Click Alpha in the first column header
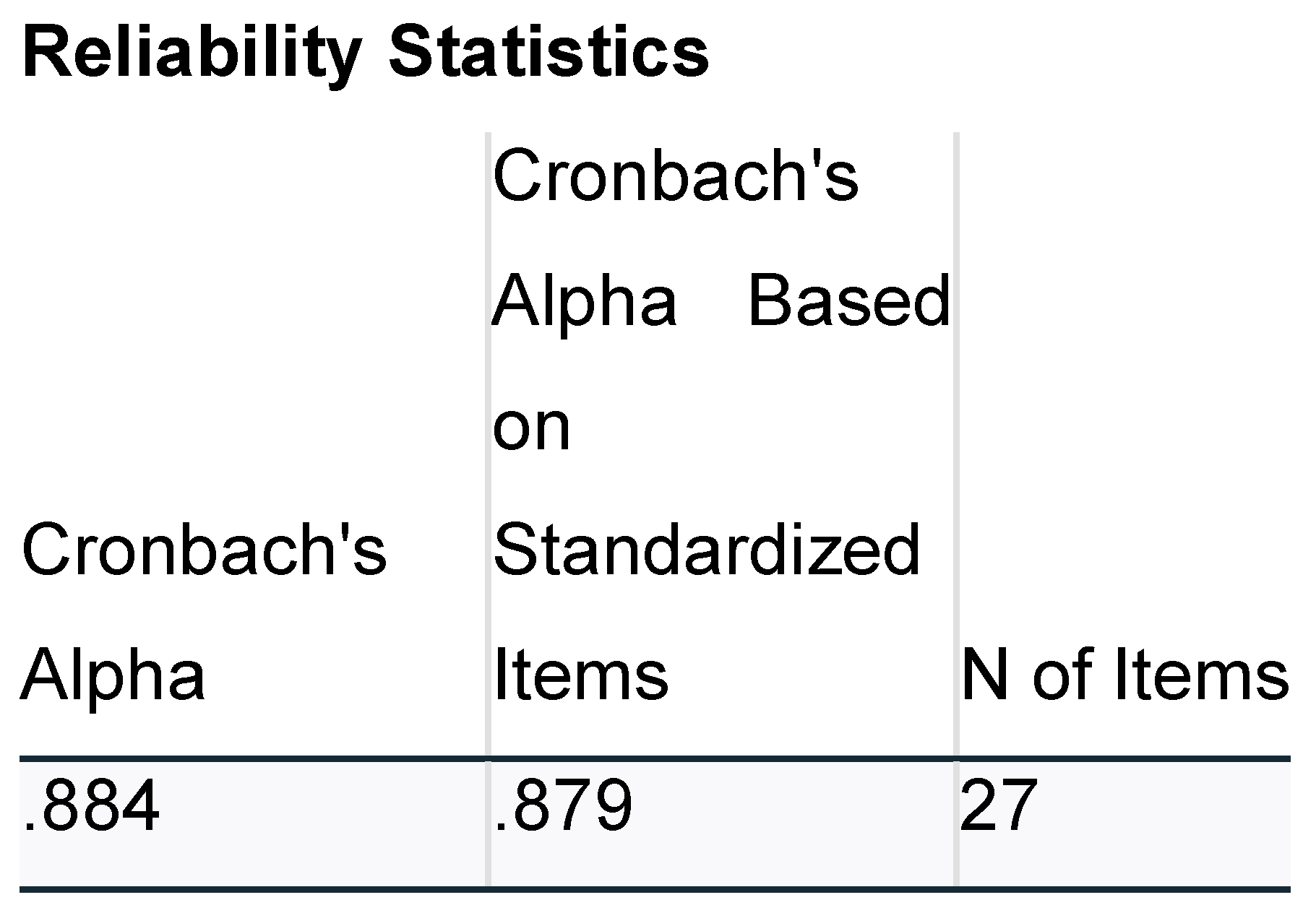Image resolution: width=1316 pixels, height=913 pixels. [x=113, y=675]
